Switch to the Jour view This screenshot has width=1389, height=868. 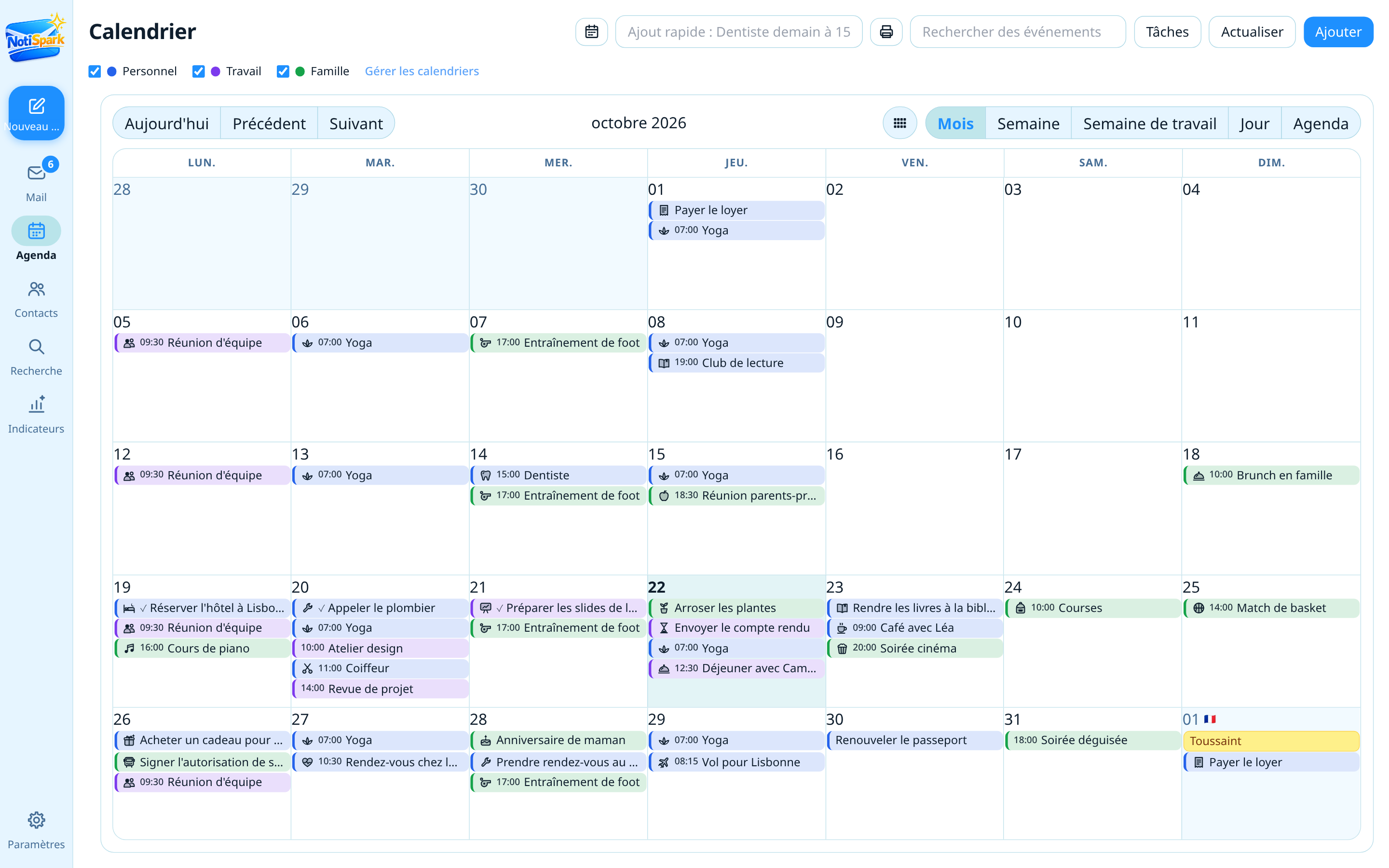(1254, 123)
